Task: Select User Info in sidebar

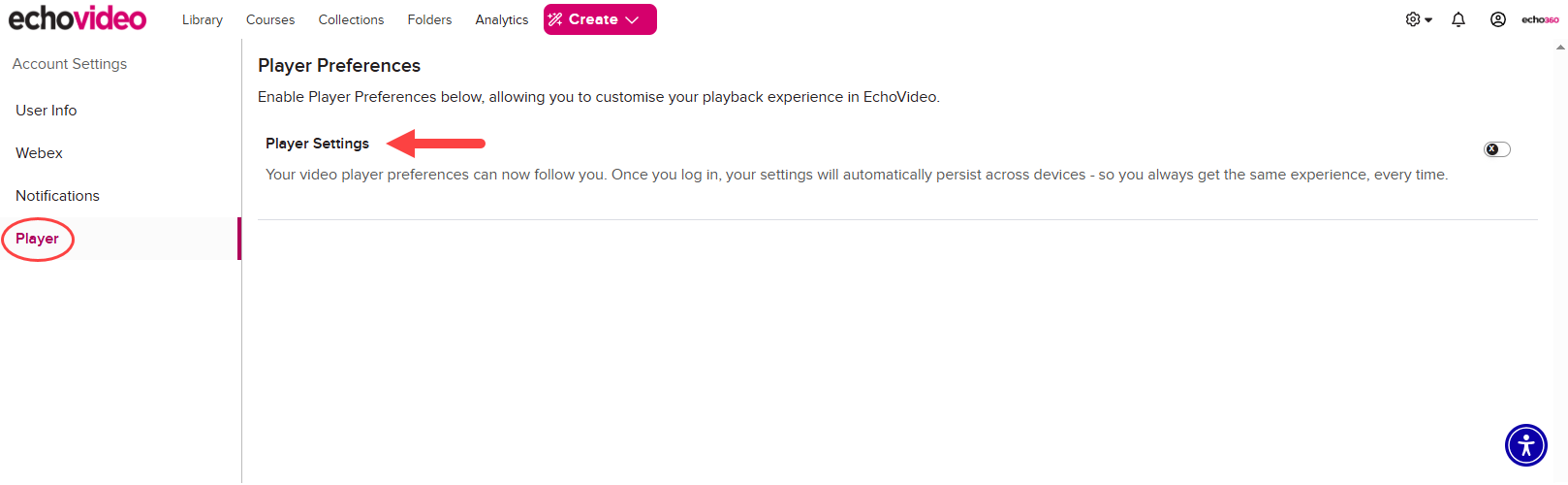Action: point(47,111)
